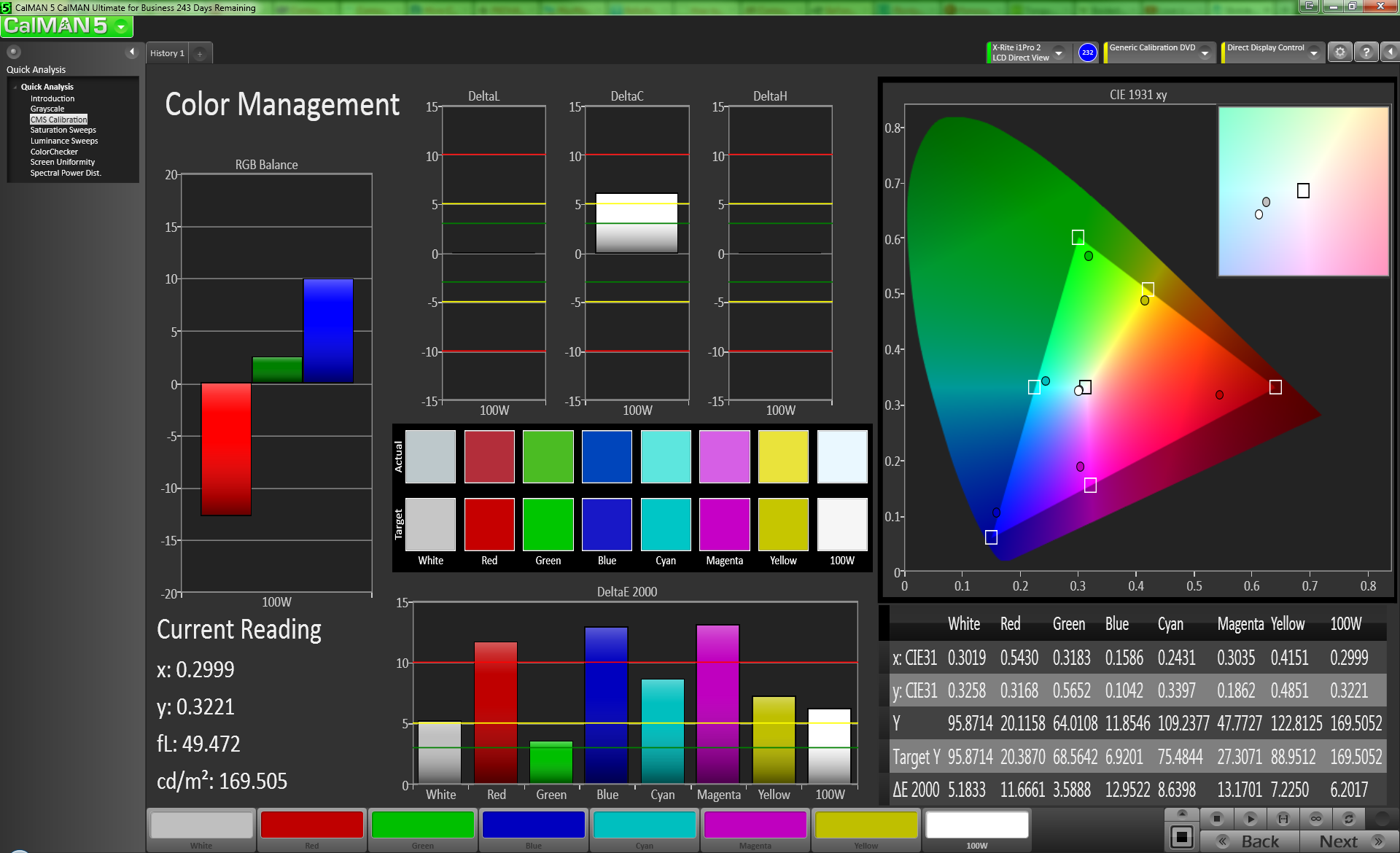Switch to the History 1 tab
The image size is (1400, 853).
click(x=167, y=53)
